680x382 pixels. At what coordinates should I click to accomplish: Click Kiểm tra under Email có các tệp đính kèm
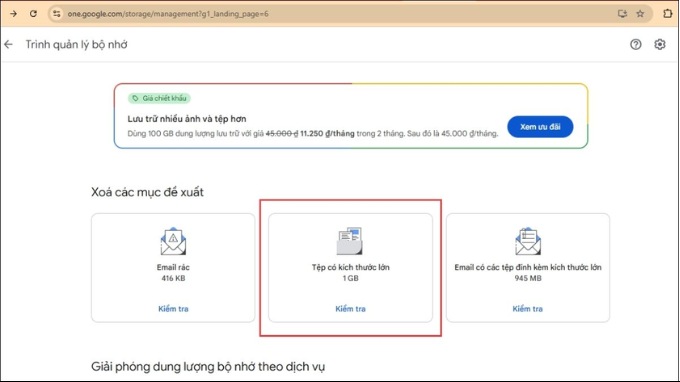click(x=527, y=309)
